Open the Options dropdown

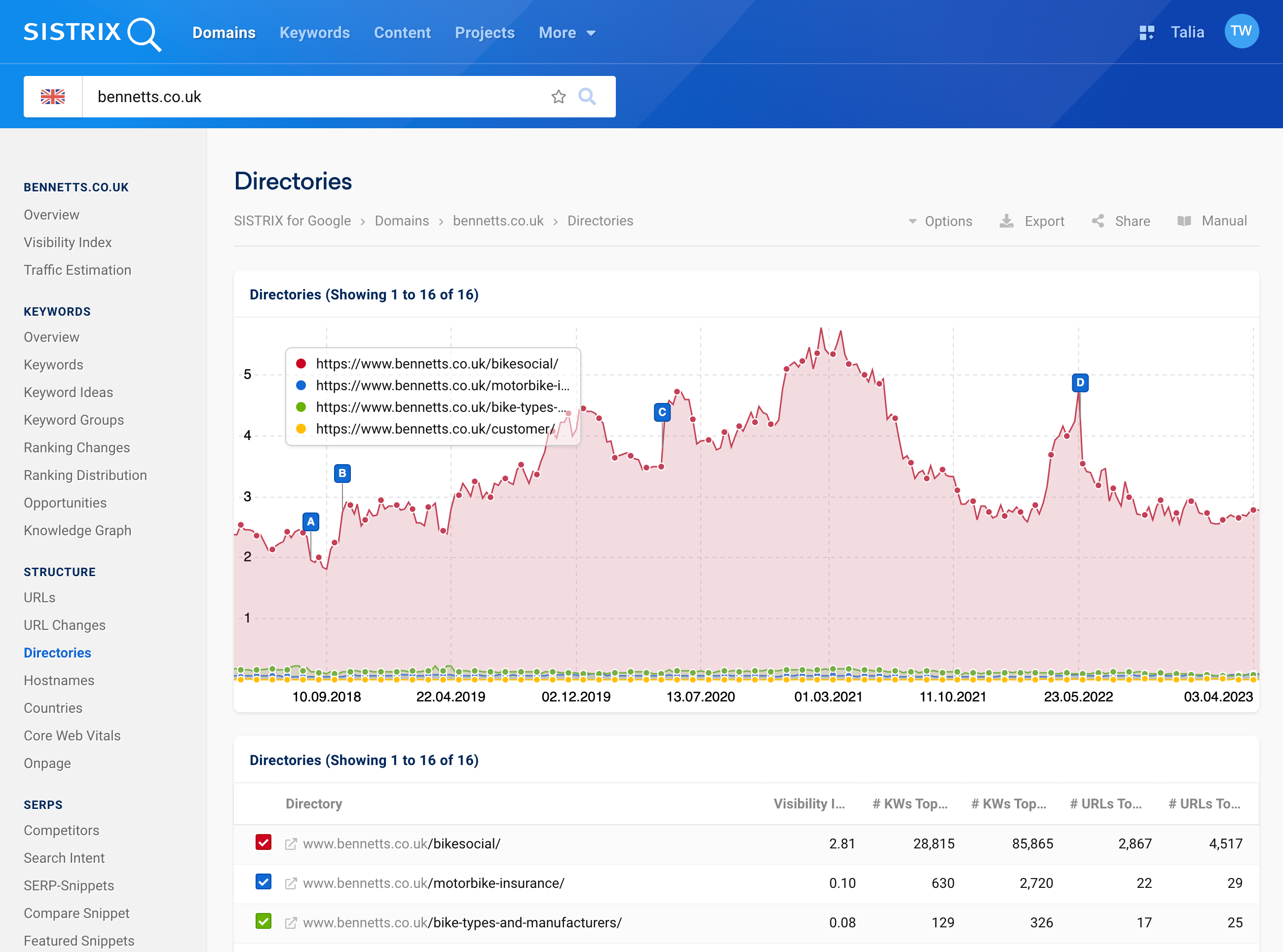940,221
